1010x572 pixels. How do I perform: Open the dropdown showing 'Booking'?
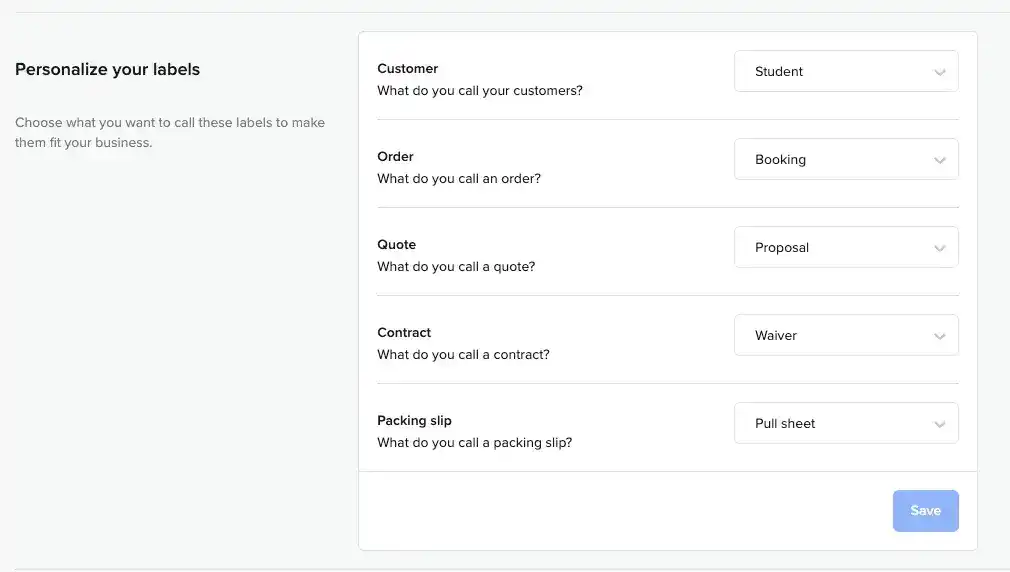click(845, 160)
